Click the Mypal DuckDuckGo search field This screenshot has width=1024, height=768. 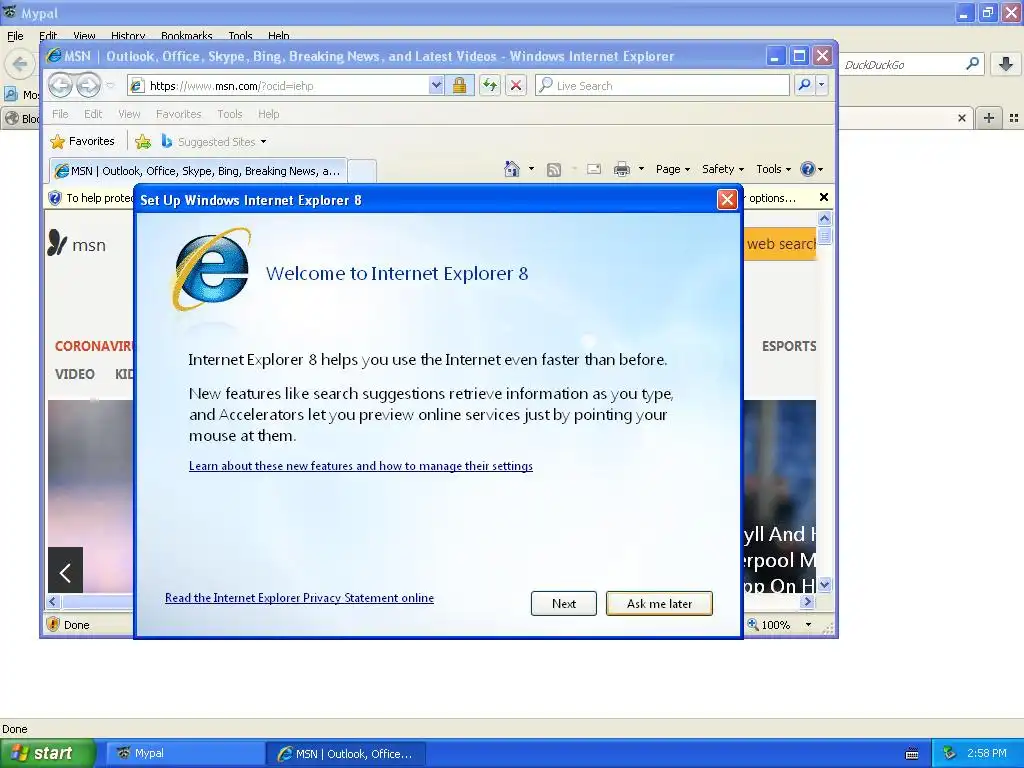901,64
